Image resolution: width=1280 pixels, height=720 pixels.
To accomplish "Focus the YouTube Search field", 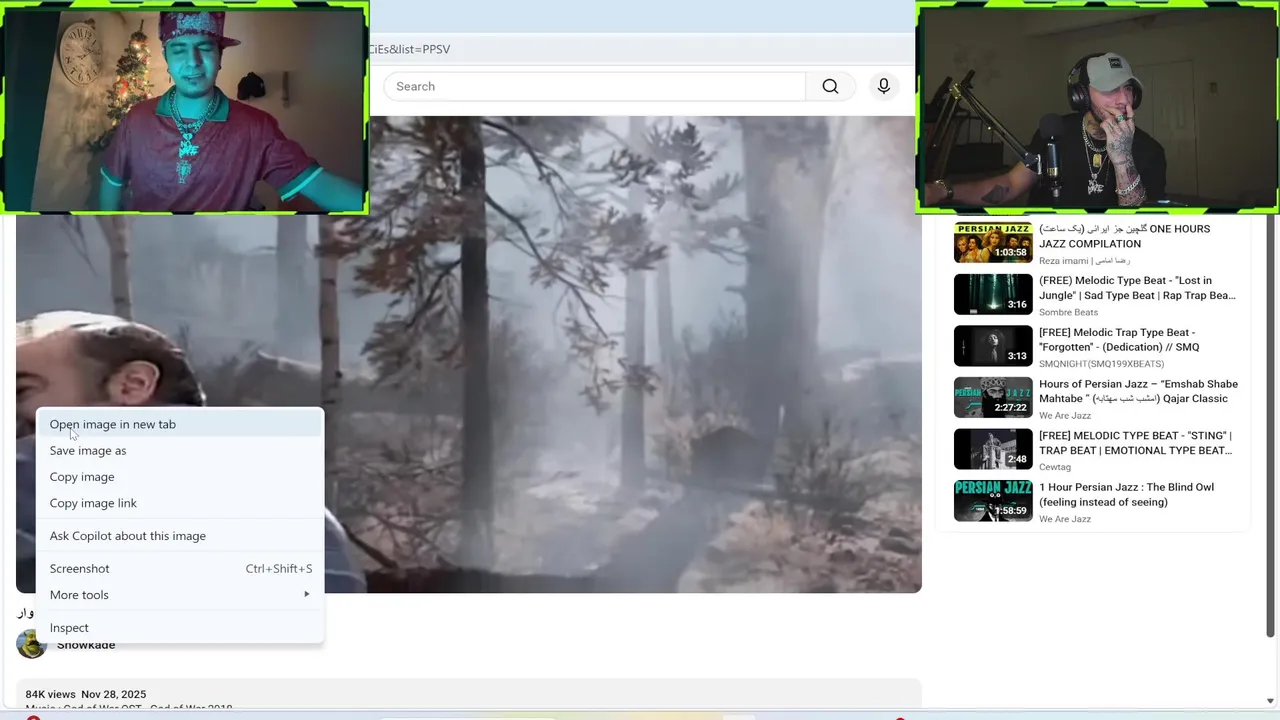I will pyautogui.click(x=594, y=86).
